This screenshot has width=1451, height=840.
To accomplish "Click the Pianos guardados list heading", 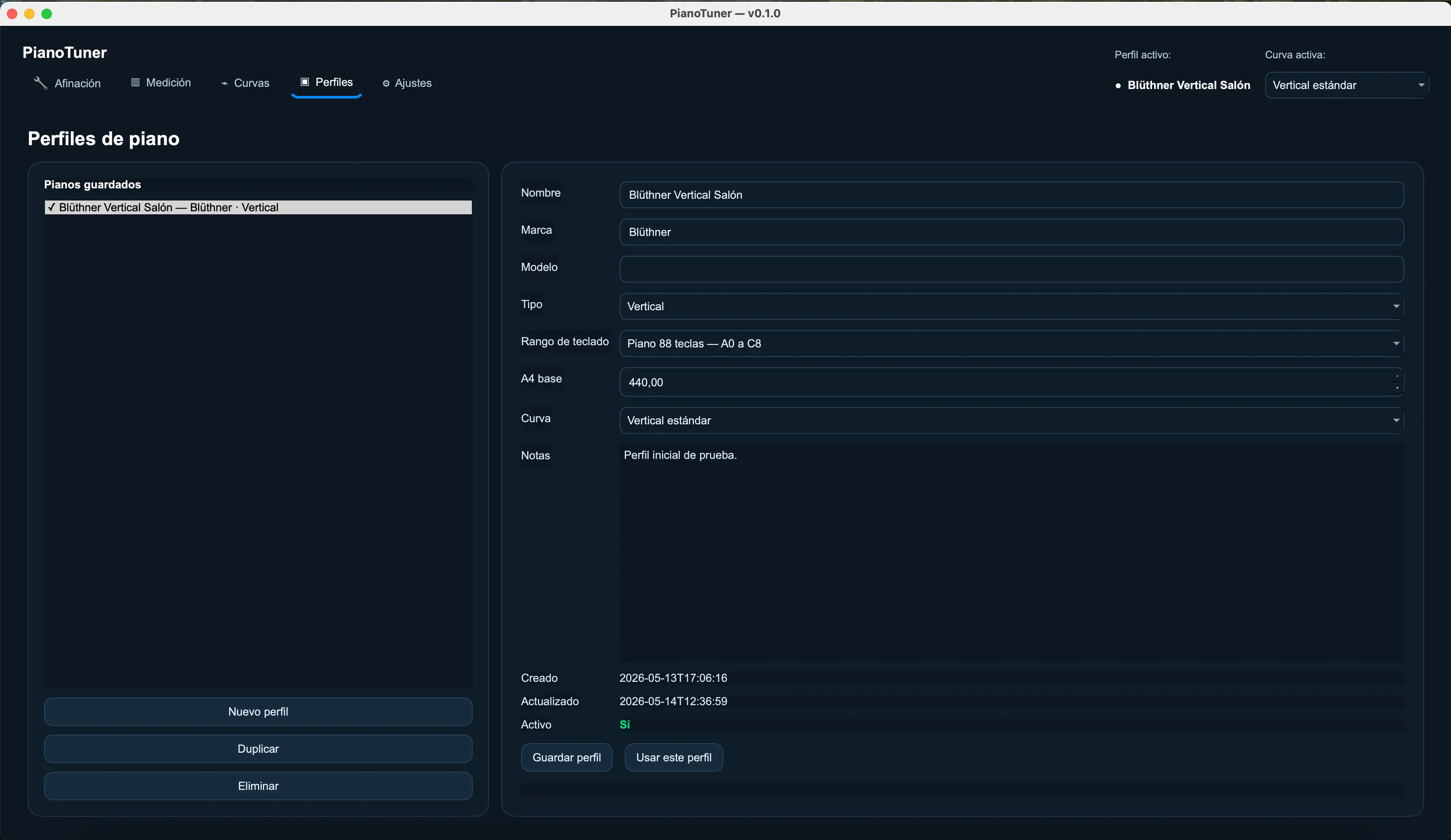I will click(x=93, y=184).
